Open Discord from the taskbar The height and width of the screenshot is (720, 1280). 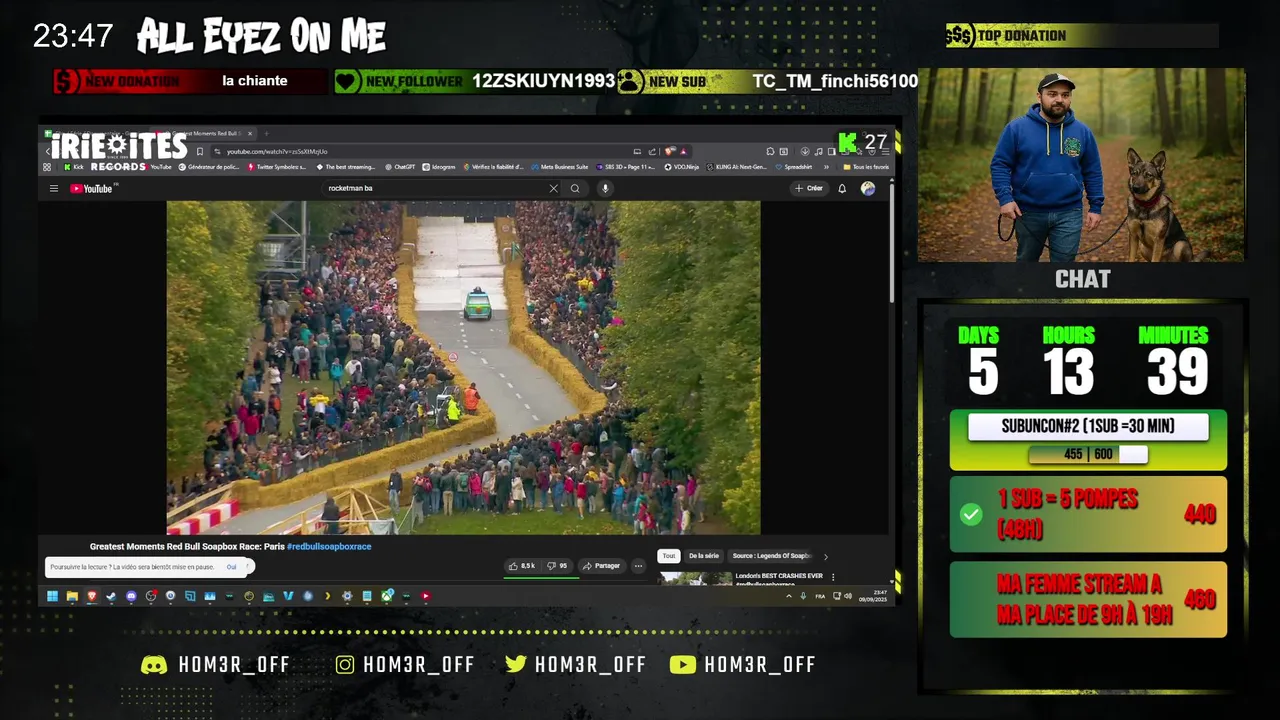point(131,596)
